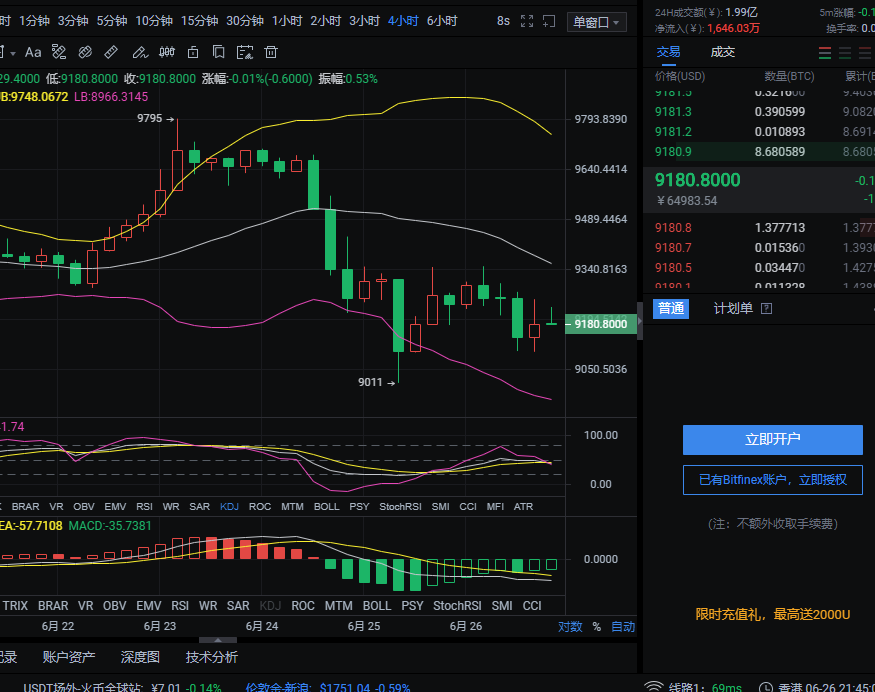Toggle the % percentage scale
This screenshot has width=875, height=692.
click(596, 627)
